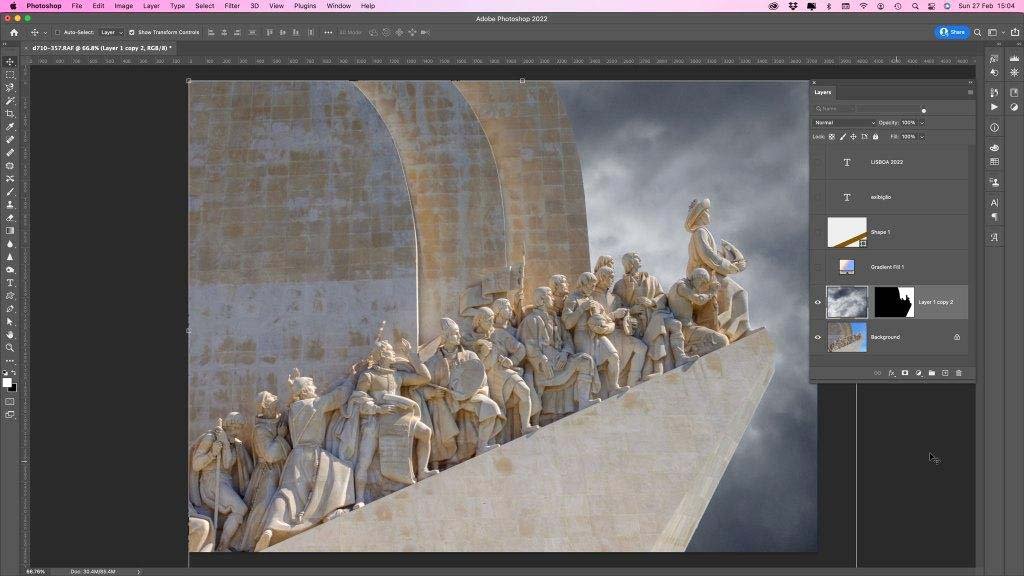Open the Image menu

(x=123, y=6)
